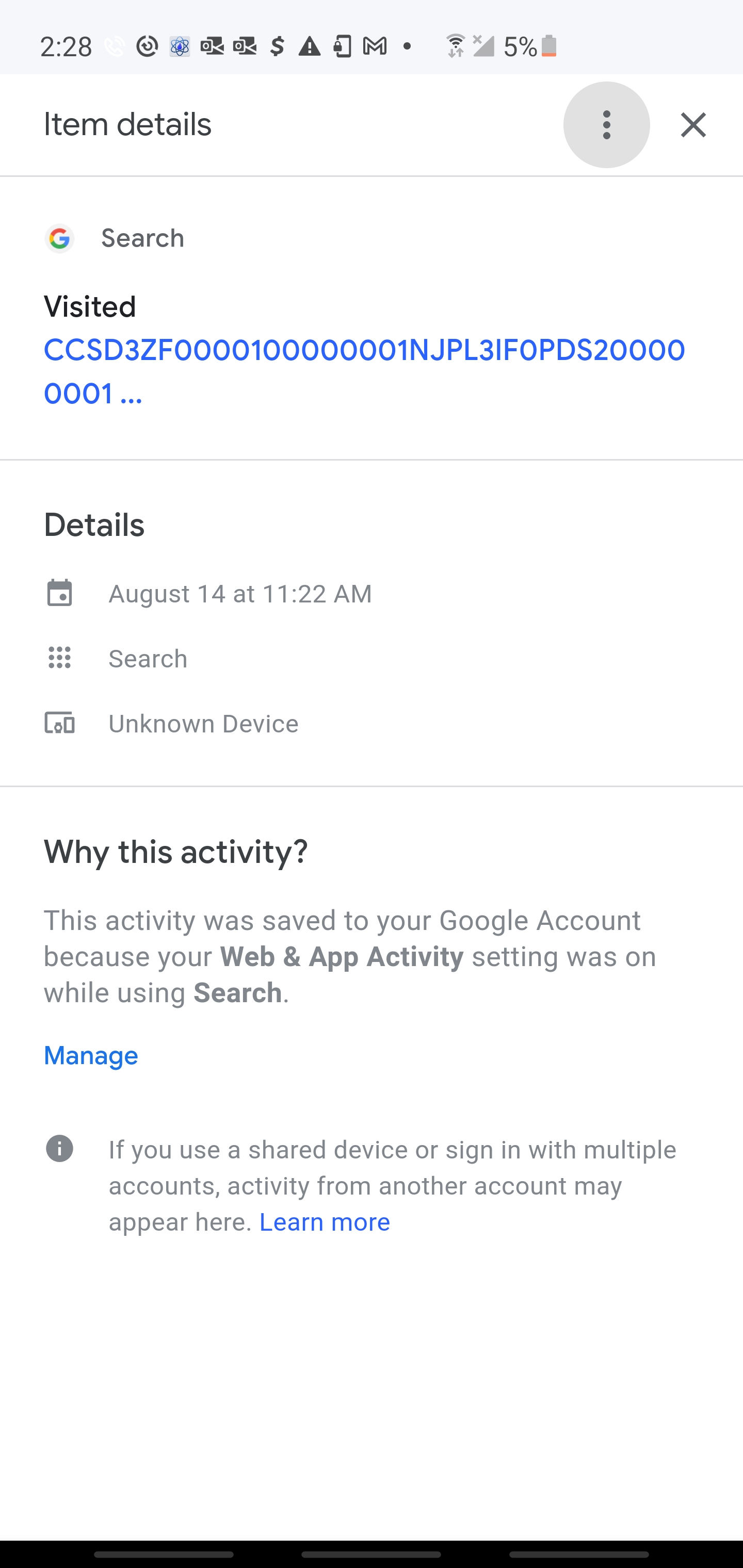Tap the August 14 at 11:22 AM text
The width and height of the screenshot is (743, 1568).
click(x=240, y=594)
